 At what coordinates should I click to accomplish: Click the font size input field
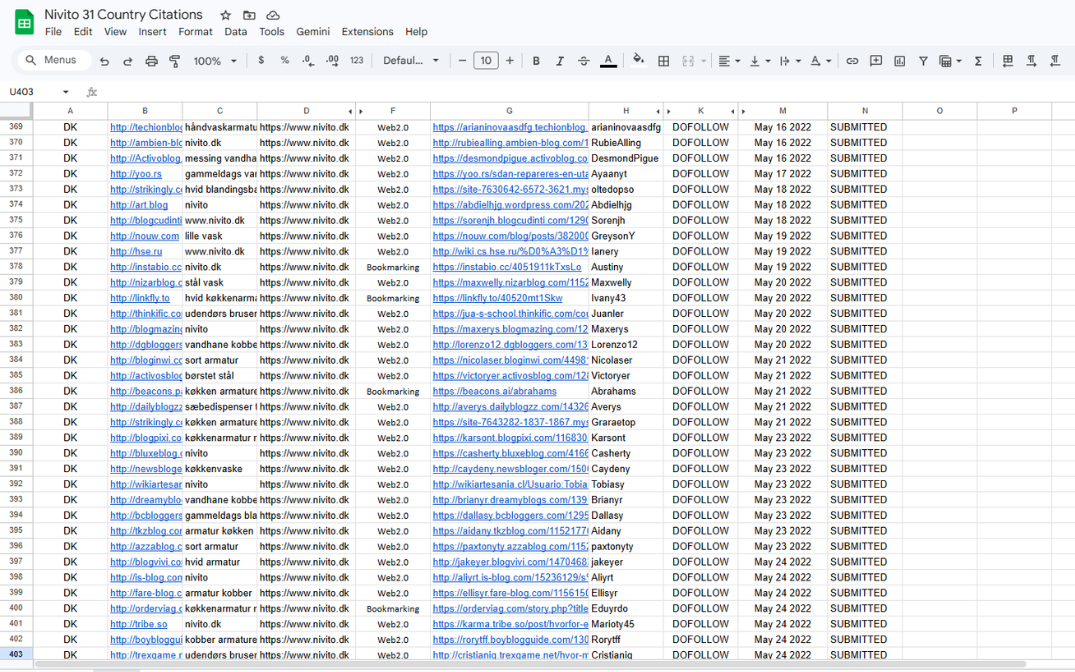coord(485,61)
